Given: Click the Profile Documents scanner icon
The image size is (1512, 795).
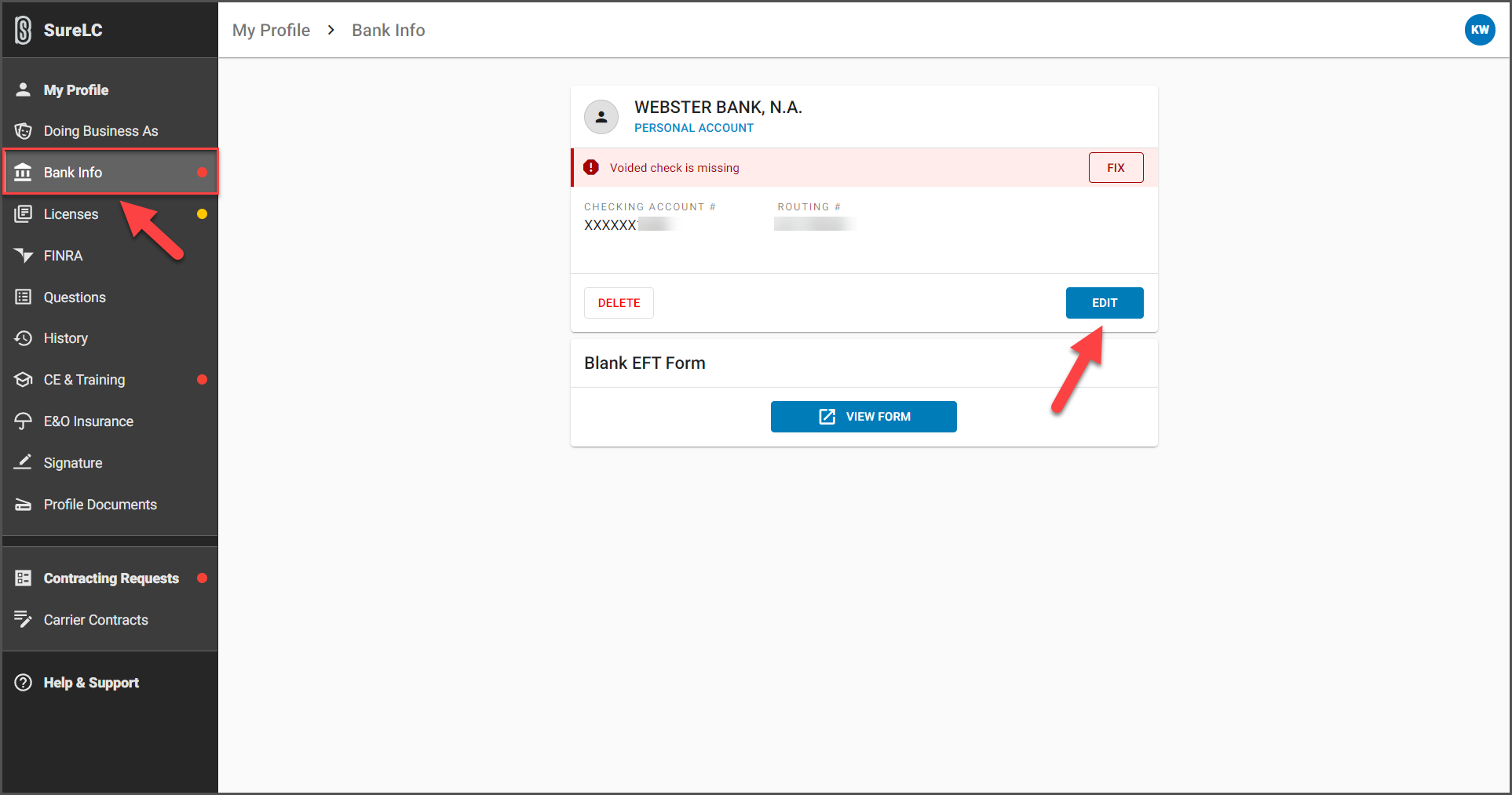Looking at the screenshot, I should click(x=24, y=505).
